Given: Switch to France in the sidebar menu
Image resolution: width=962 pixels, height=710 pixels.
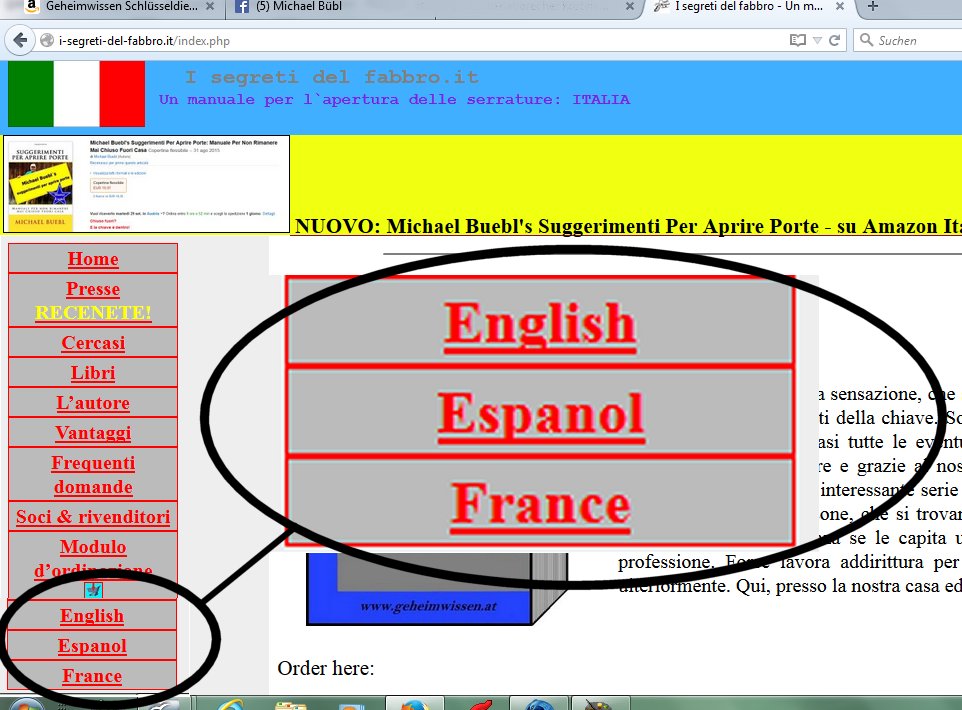Looking at the screenshot, I should point(92,676).
